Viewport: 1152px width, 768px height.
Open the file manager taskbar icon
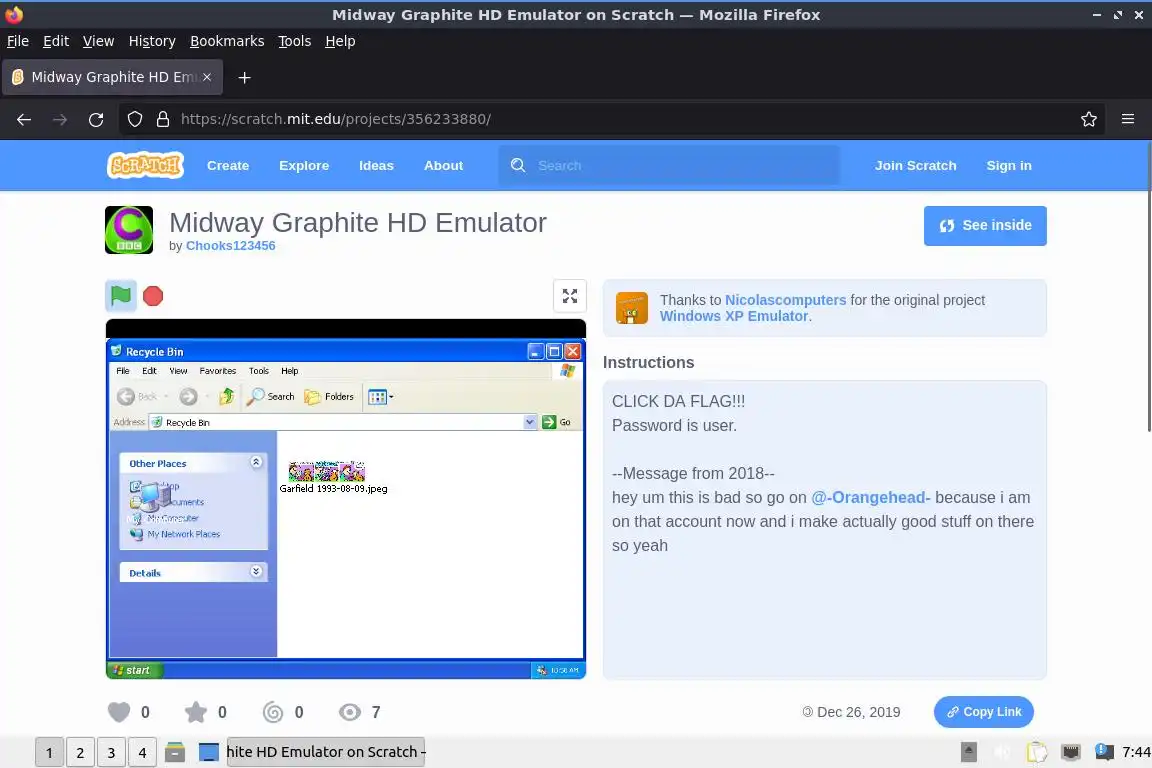(175, 752)
